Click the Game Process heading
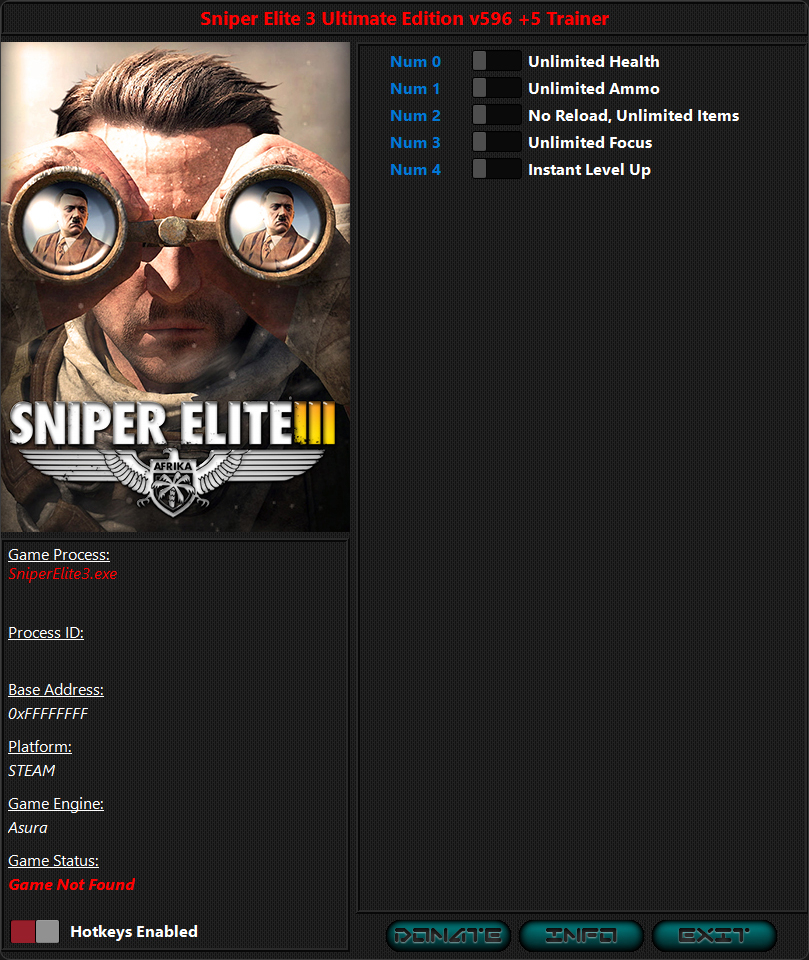 click(59, 554)
